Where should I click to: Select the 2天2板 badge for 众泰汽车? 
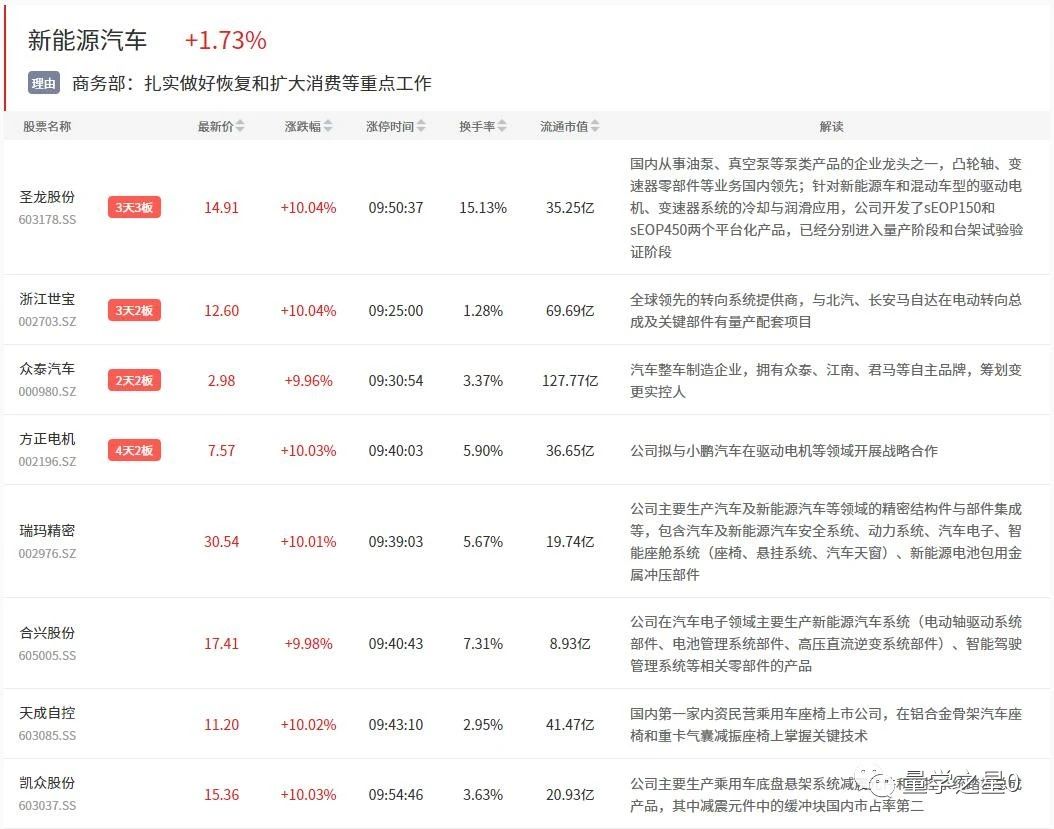pyautogui.click(x=134, y=380)
